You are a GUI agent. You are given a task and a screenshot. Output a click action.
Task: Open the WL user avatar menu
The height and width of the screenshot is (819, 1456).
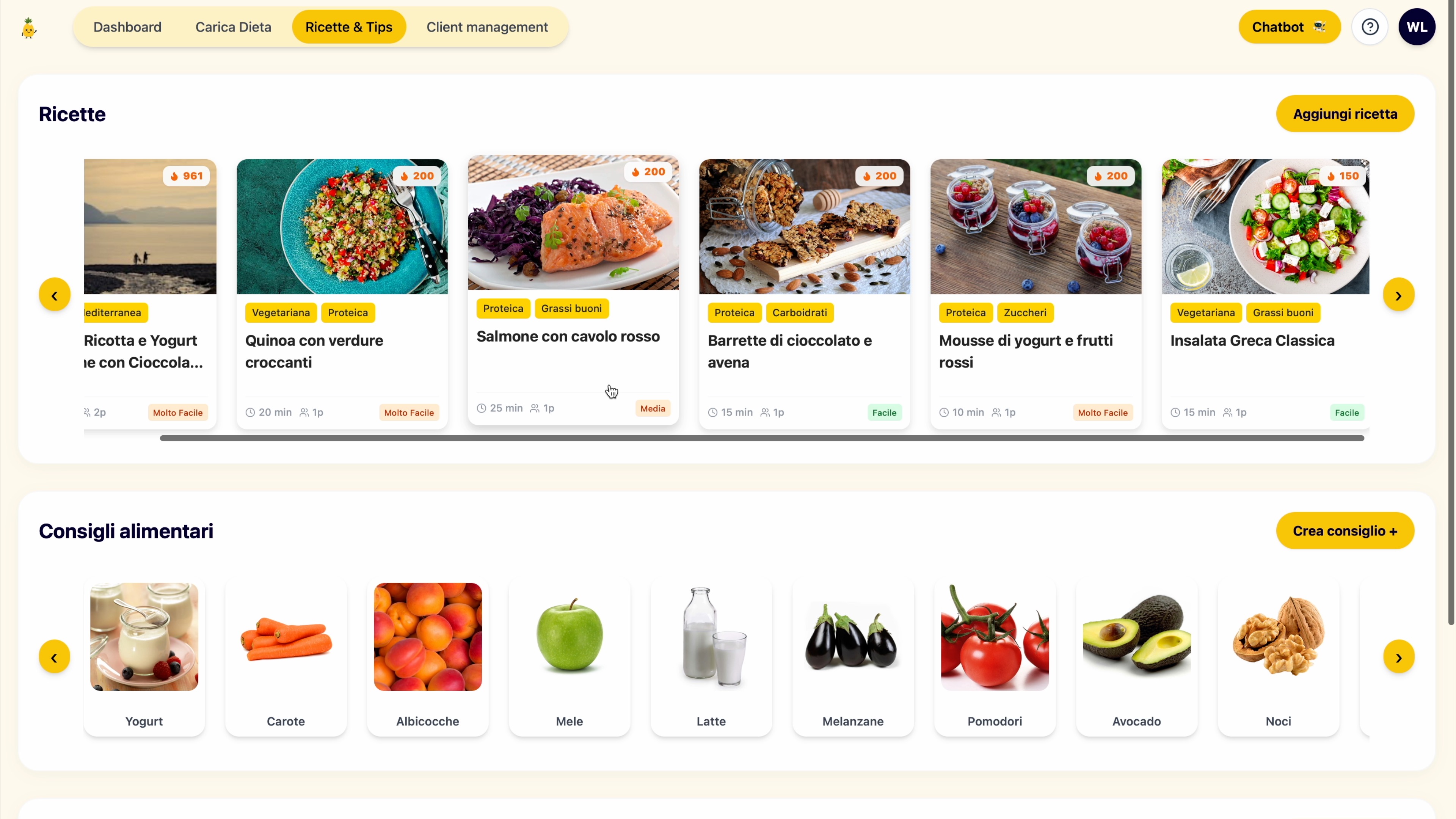tap(1417, 27)
